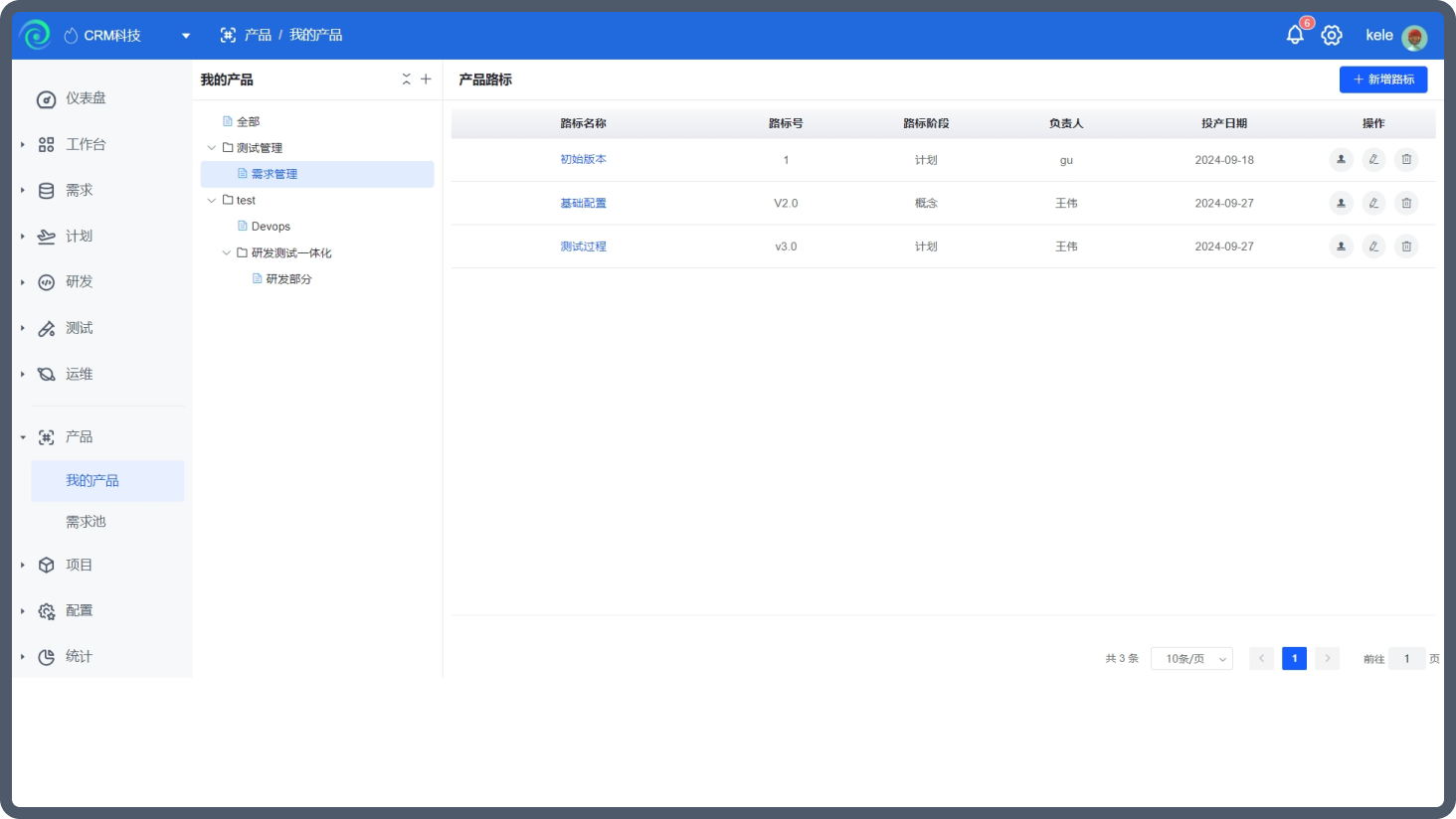Open the CRM科技 workspace dropdown
Viewport: 1456px width, 819px height.
(186, 36)
